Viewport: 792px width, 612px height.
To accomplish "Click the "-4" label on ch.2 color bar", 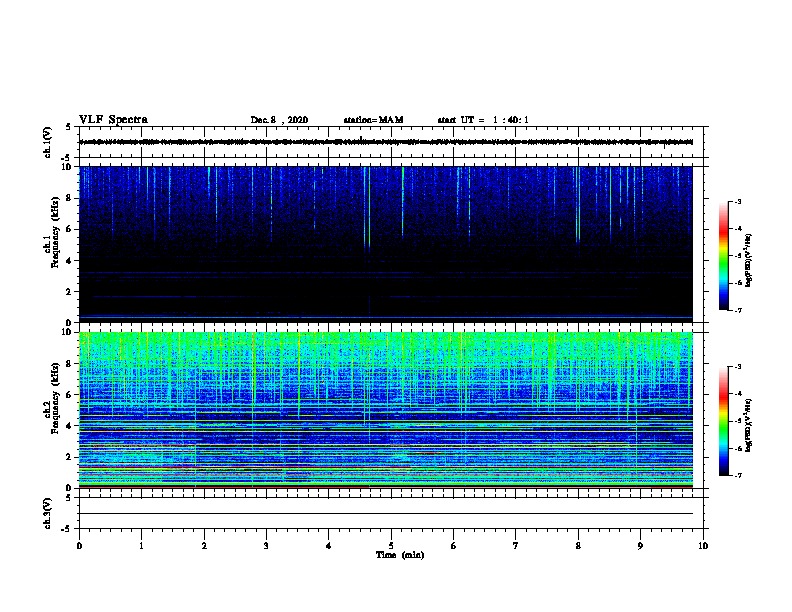I will [x=738, y=394].
